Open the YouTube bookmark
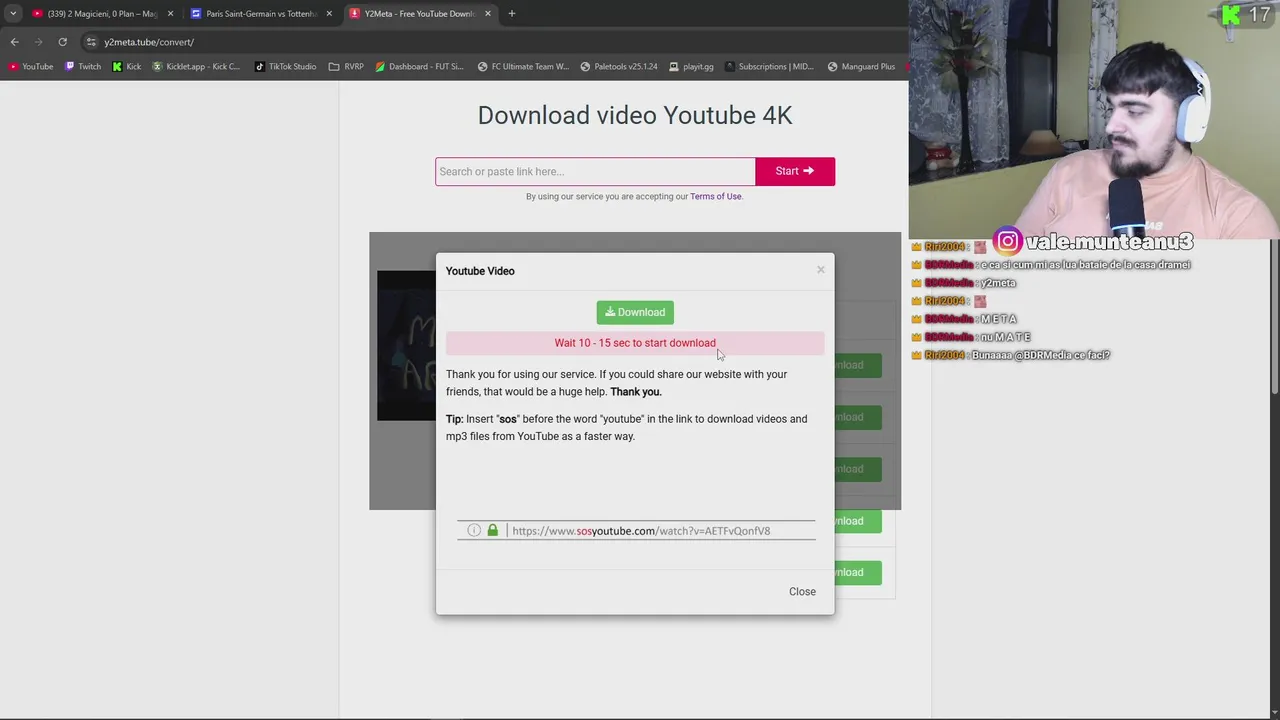This screenshot has width=1280, height=720. click(30, 67)
